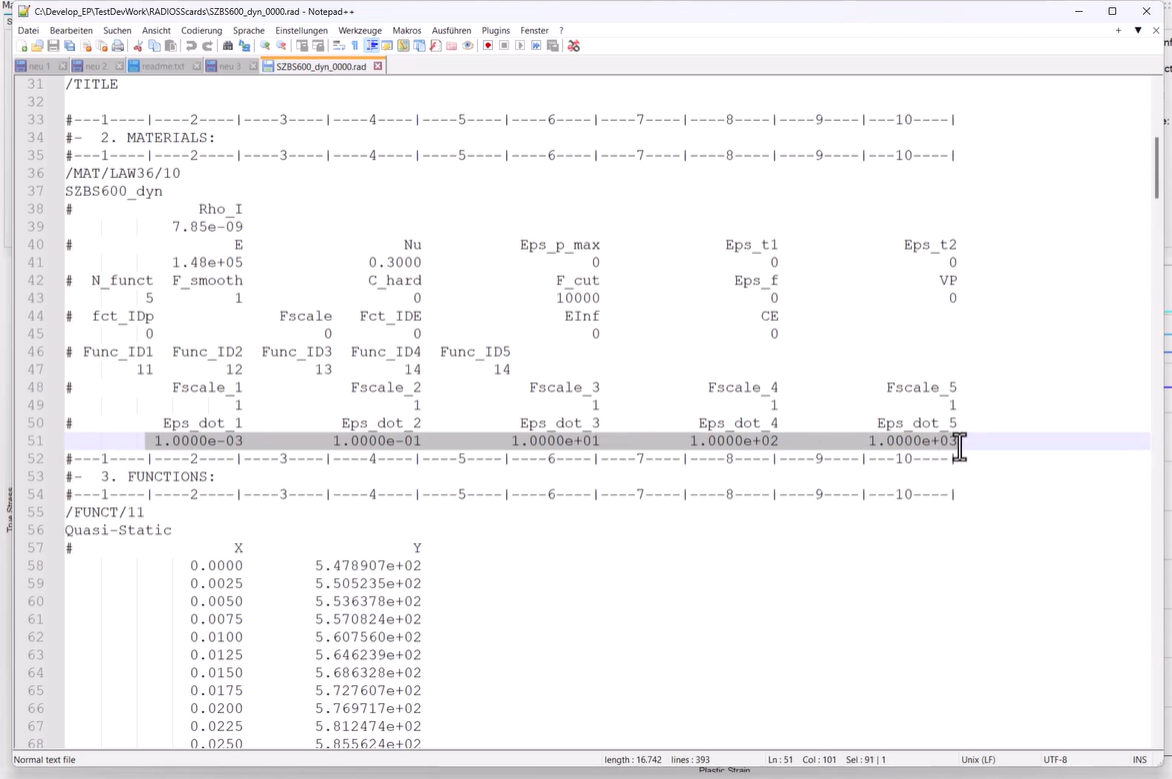Open the Replace dialog toolbar icon
The height and width of the screenshot is (779, 1172).
point(244,46)
